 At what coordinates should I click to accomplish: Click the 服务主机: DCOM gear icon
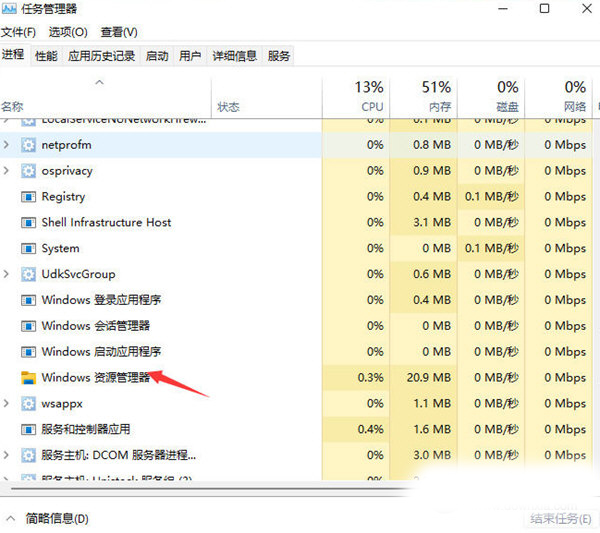pos(28,455)
